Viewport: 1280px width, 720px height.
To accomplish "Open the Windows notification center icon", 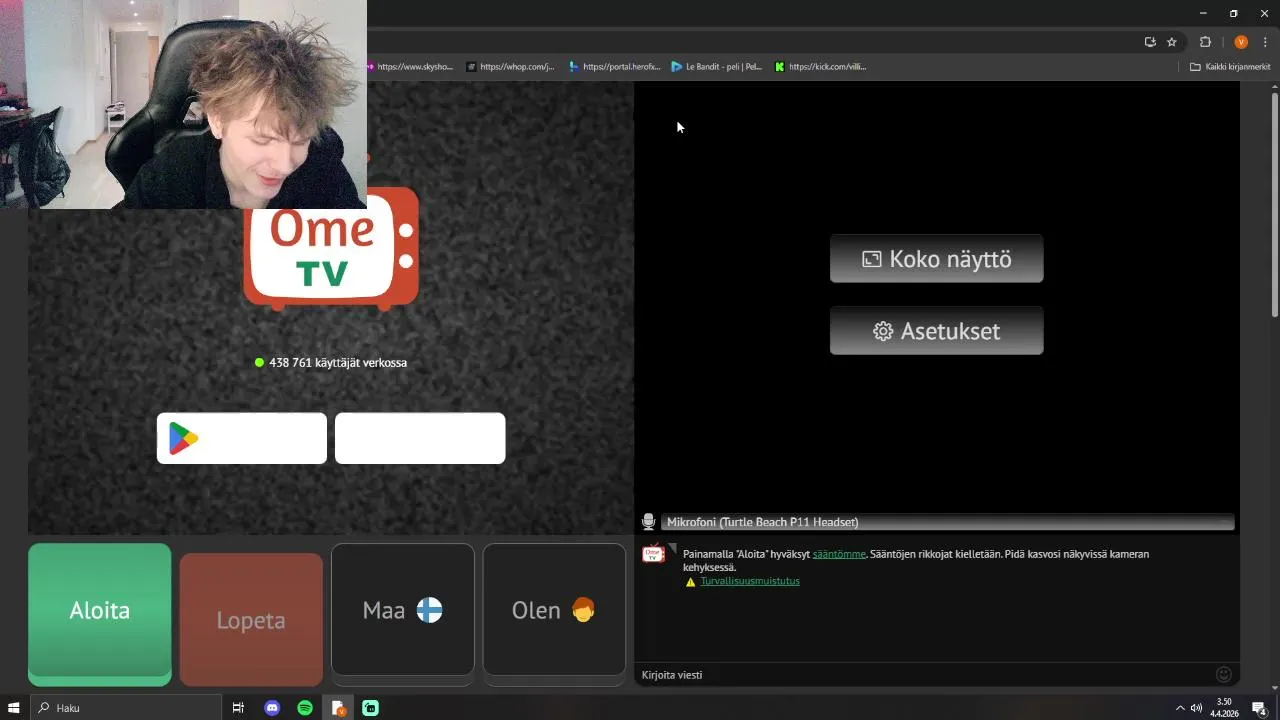I will tap(1259, 708).
